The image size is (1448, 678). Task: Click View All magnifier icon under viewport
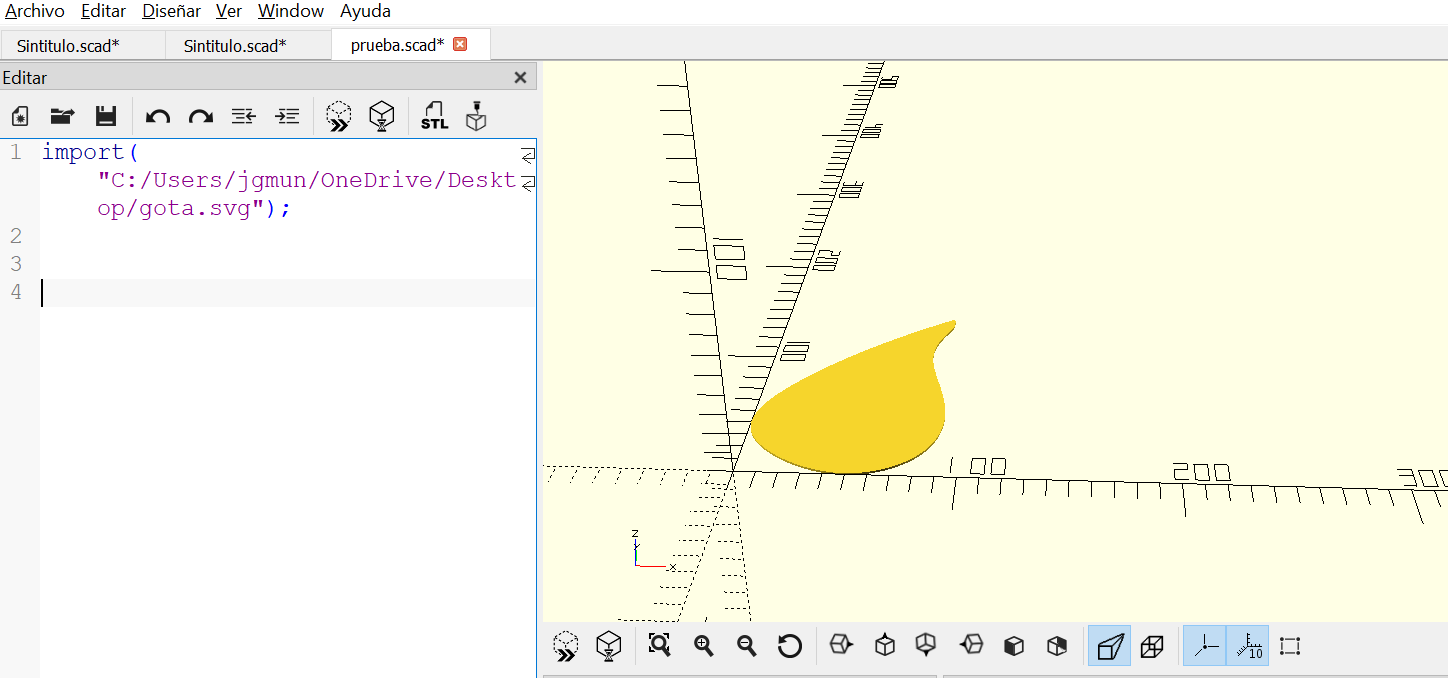[x=659, y=646]
